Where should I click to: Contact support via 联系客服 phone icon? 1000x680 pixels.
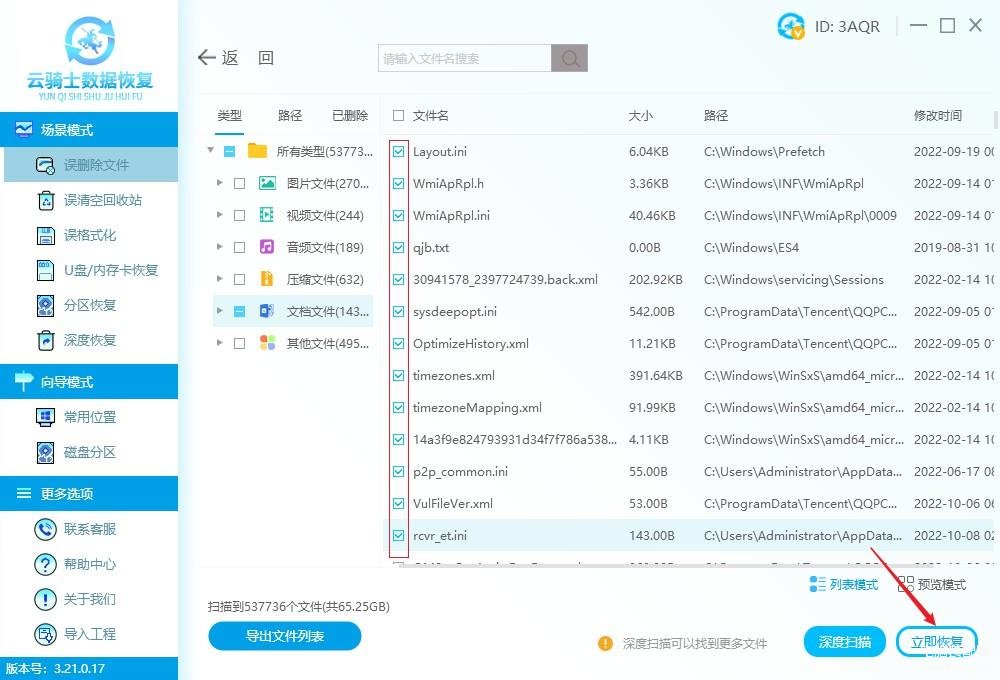click(45, 529)
